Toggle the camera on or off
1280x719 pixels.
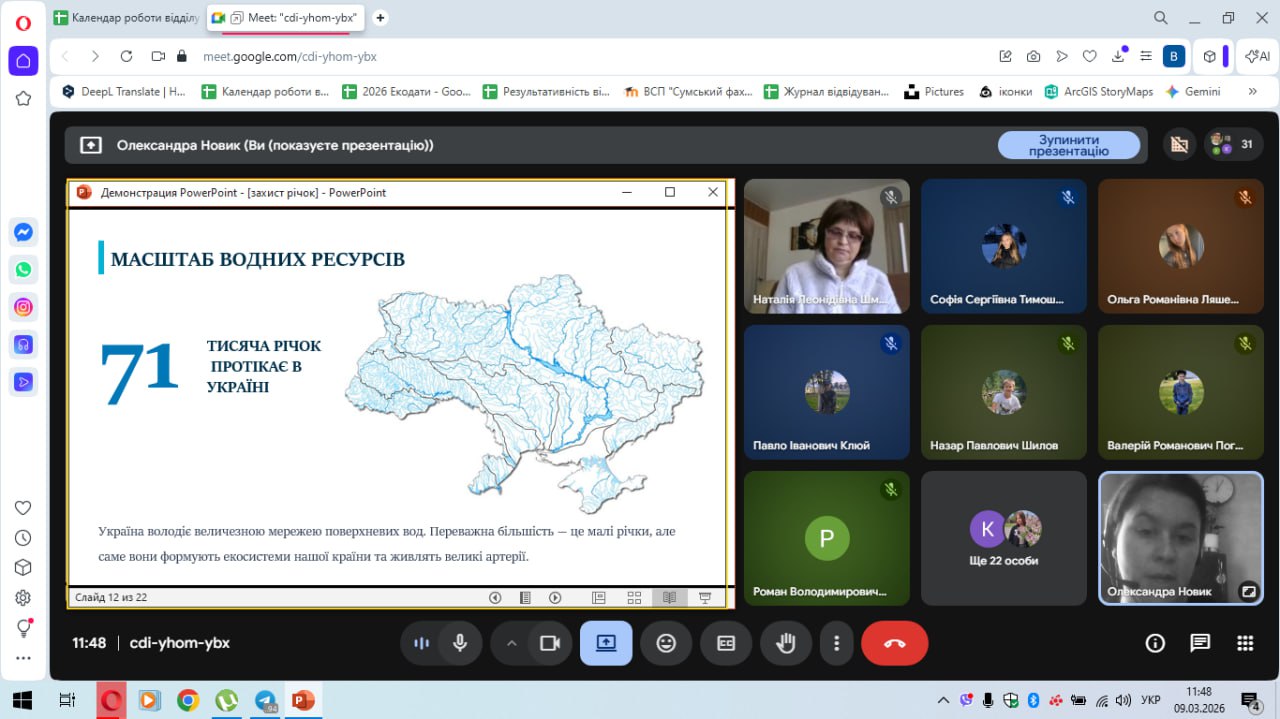549,643
